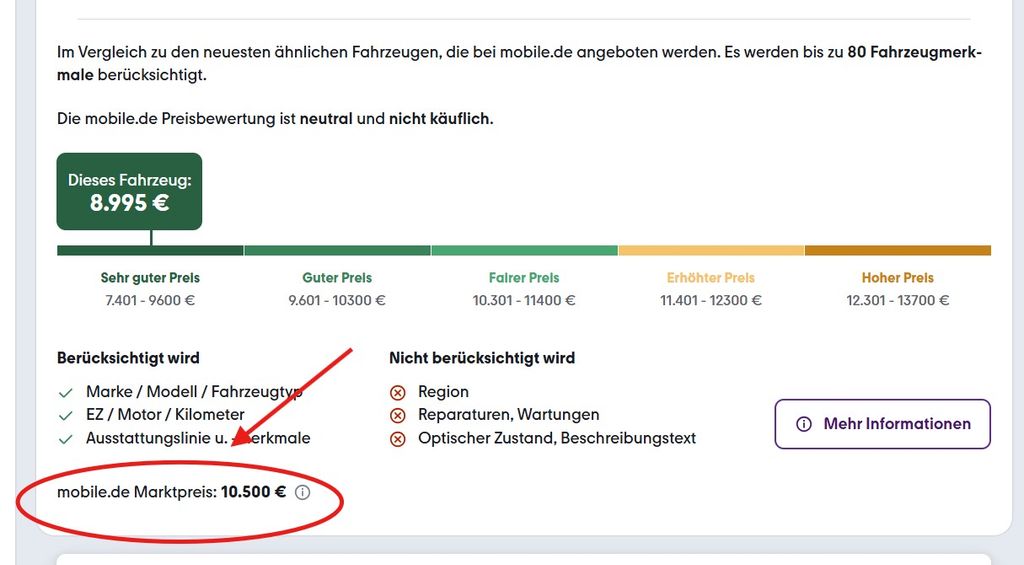Select the red X next to Reparaturen, Wartungen
Viewport: 1024px width, 565px height.
tap(397, 415)
